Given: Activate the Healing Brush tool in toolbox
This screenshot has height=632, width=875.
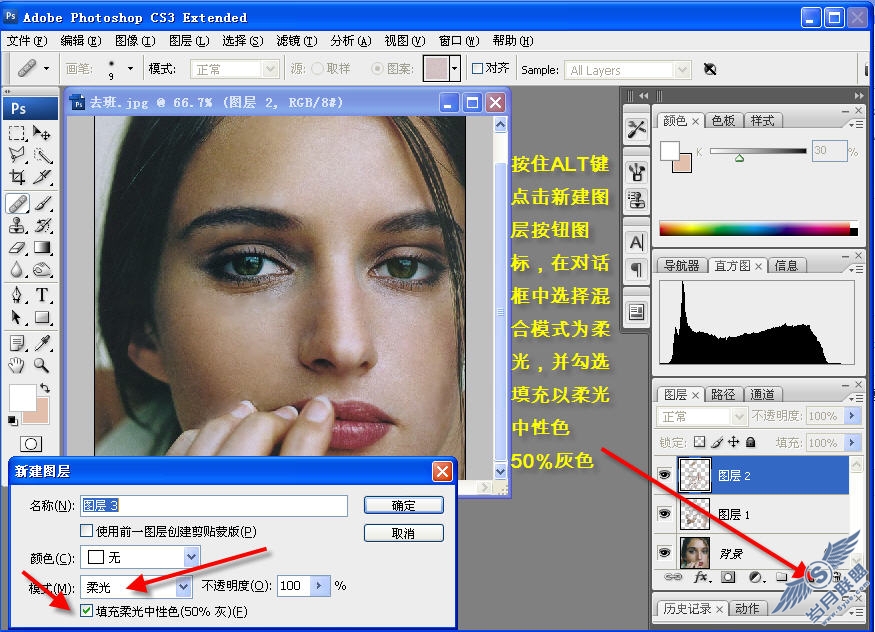Looking at the screenshot, I should (x=17, y=204).
